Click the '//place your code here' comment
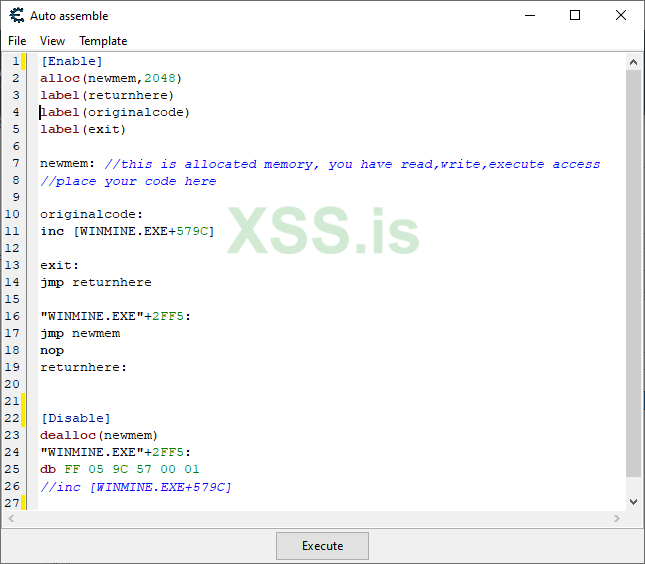 128,181
